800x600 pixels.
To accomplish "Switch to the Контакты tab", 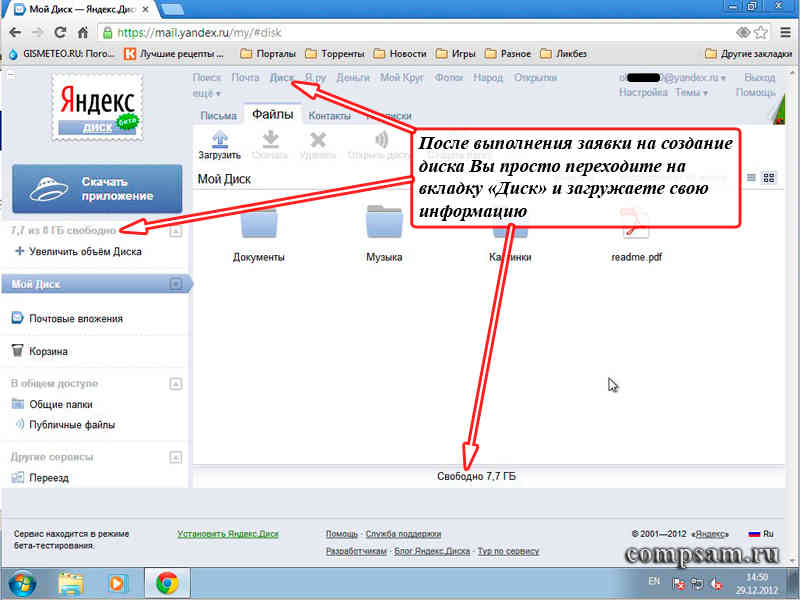I will click(x=330, y=116).
